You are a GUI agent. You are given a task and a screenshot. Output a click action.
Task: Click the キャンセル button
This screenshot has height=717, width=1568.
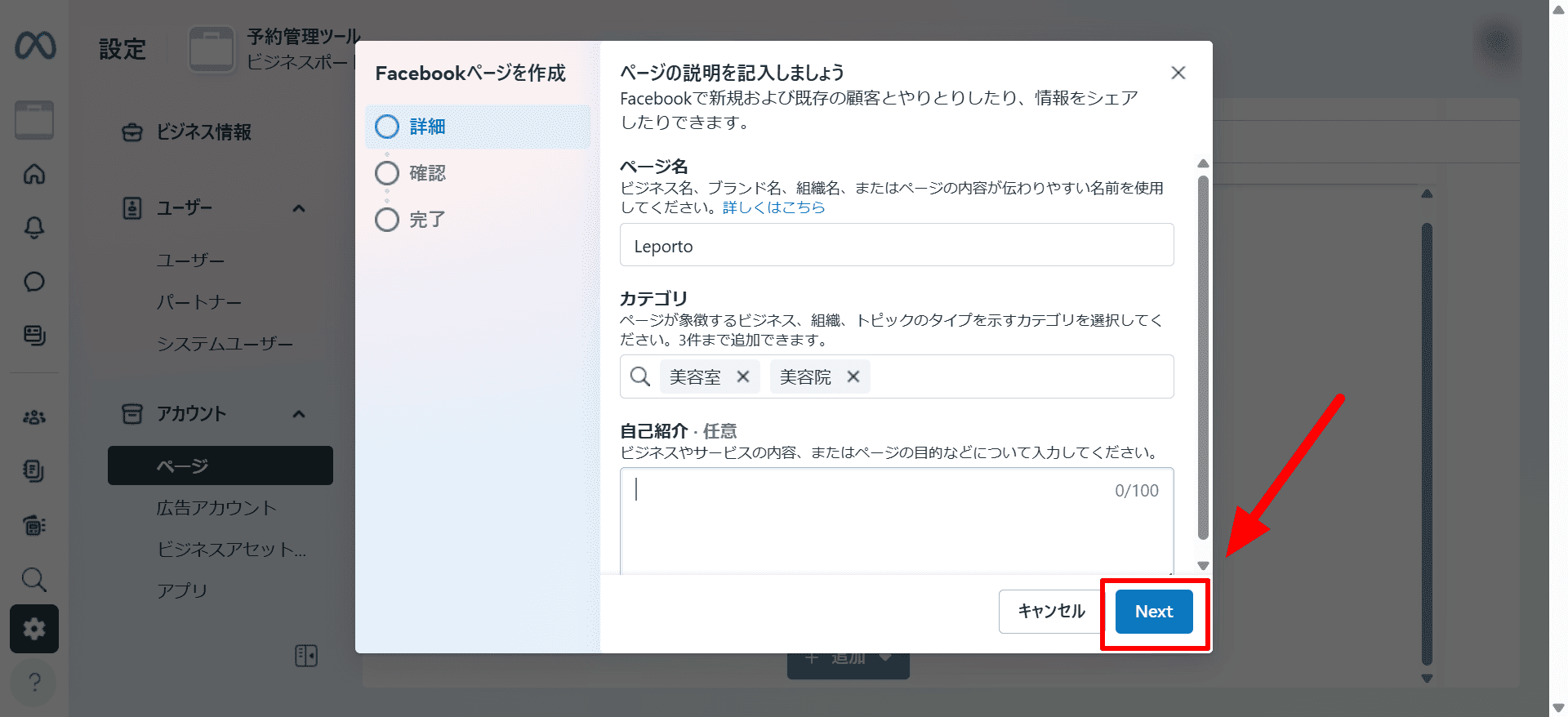[x=1051, y=612]
